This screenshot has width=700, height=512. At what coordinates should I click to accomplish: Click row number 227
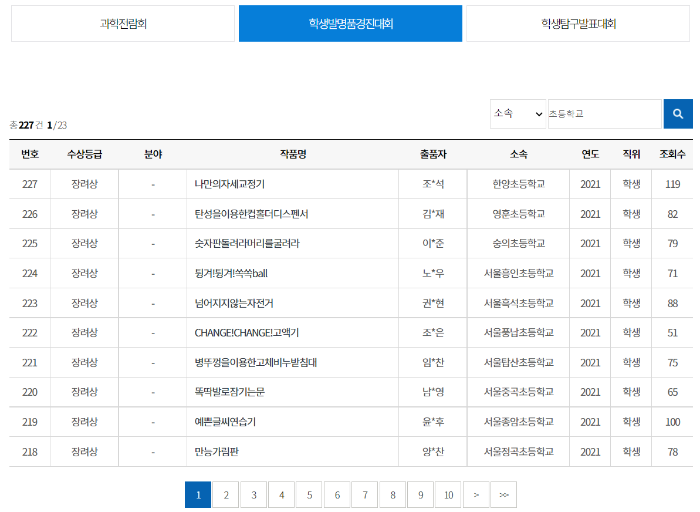coord(30,184)
